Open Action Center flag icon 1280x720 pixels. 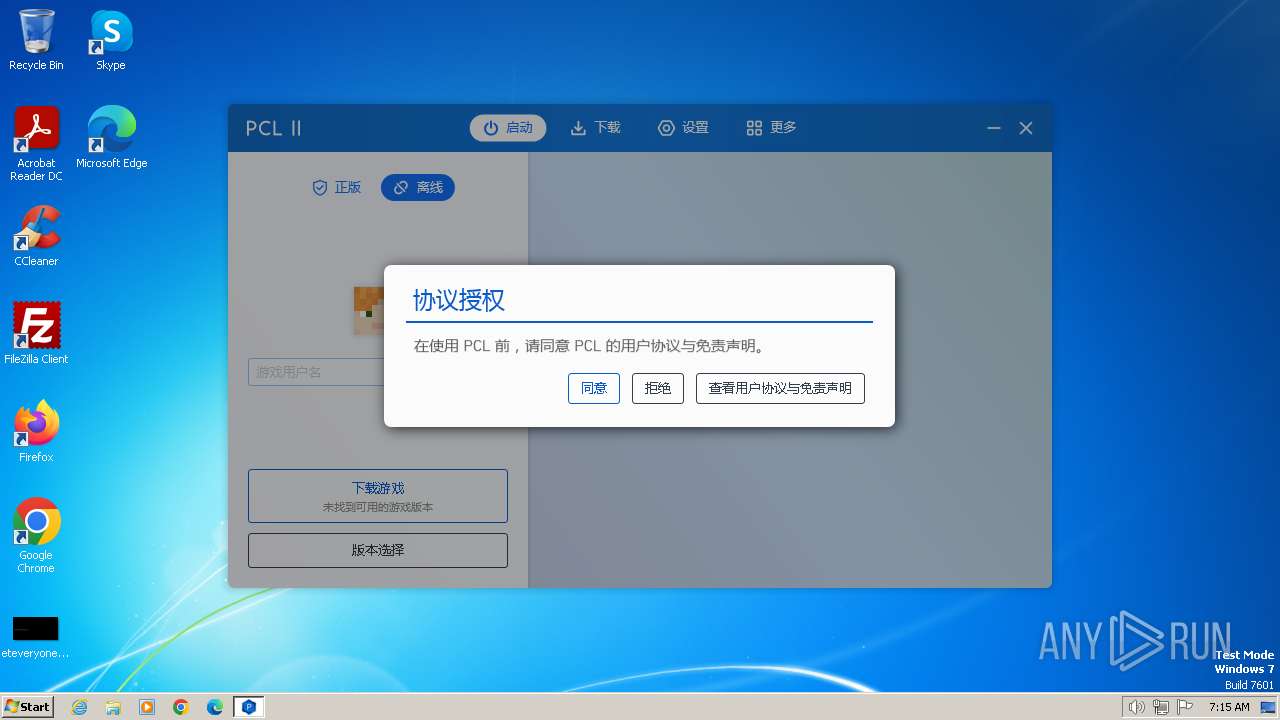point(1185,707)
